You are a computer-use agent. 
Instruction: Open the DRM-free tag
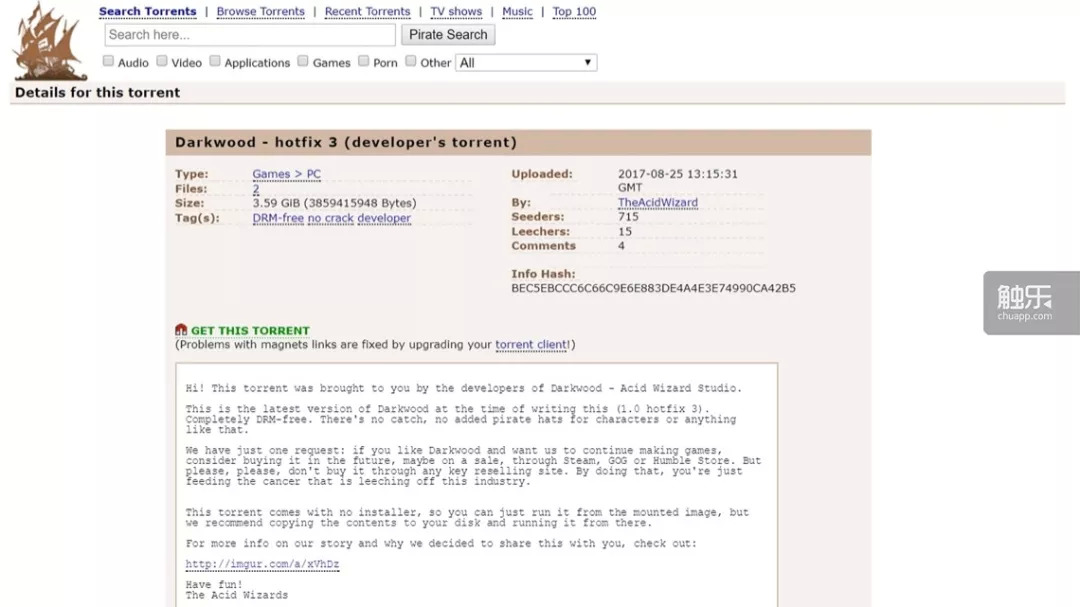click(278, 218)
